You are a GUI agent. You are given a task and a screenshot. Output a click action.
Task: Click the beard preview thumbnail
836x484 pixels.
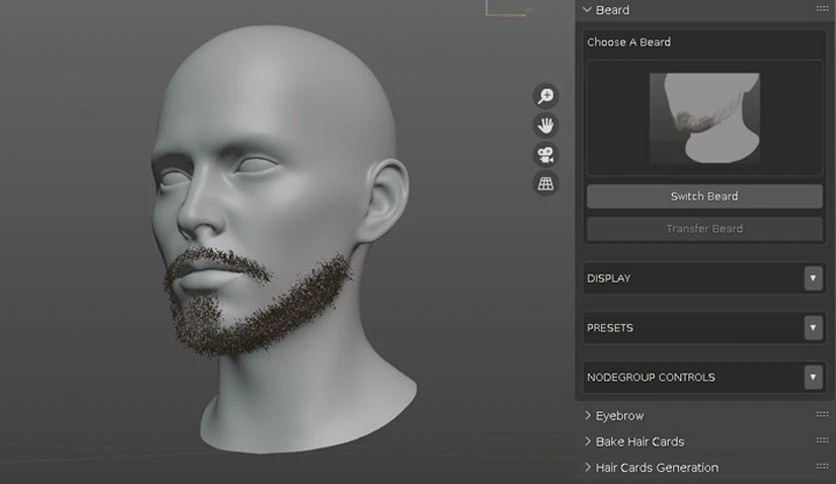[704, 118]
